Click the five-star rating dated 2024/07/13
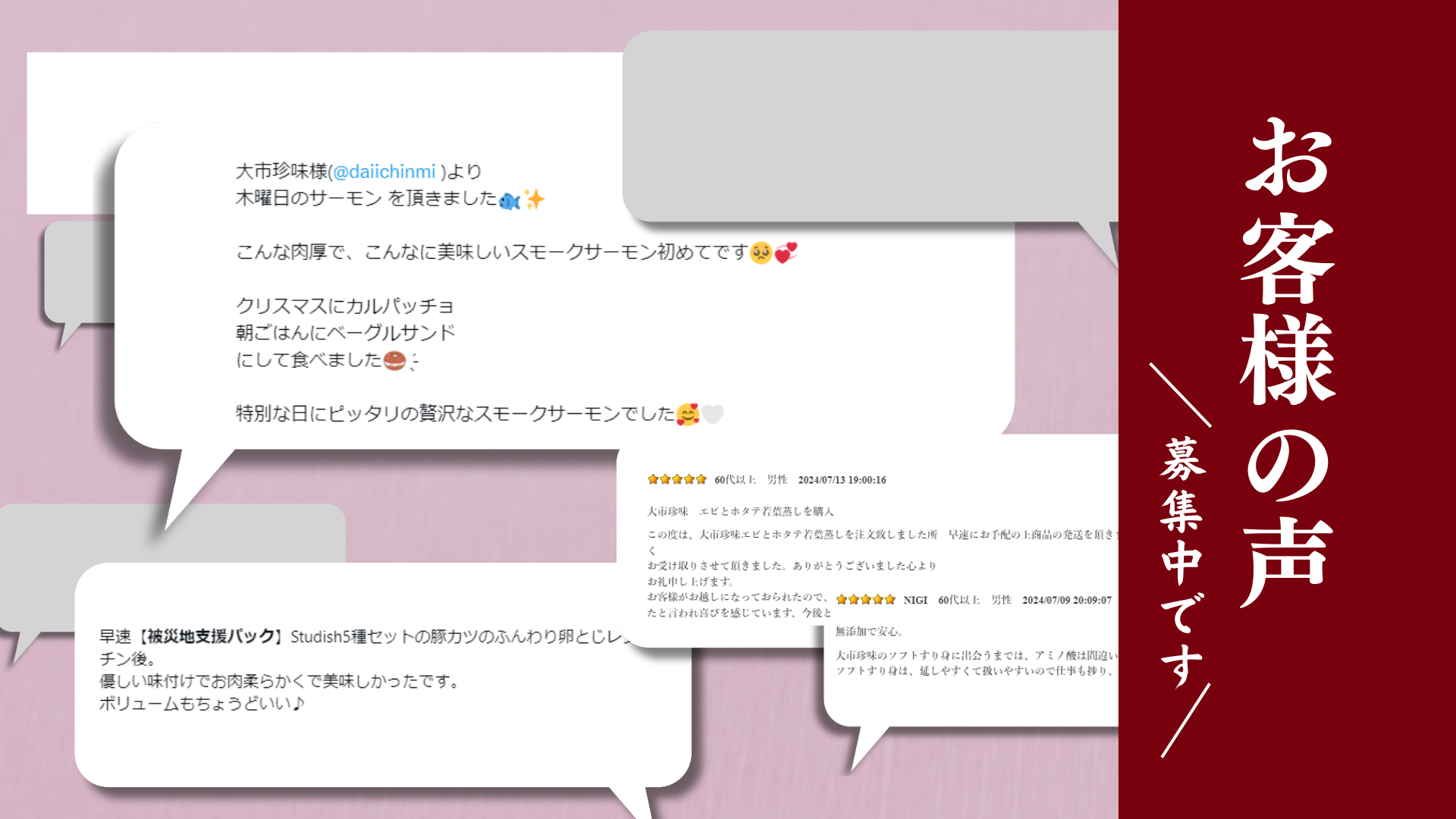The image size is (1456, 819). click(x=676, y=479)
